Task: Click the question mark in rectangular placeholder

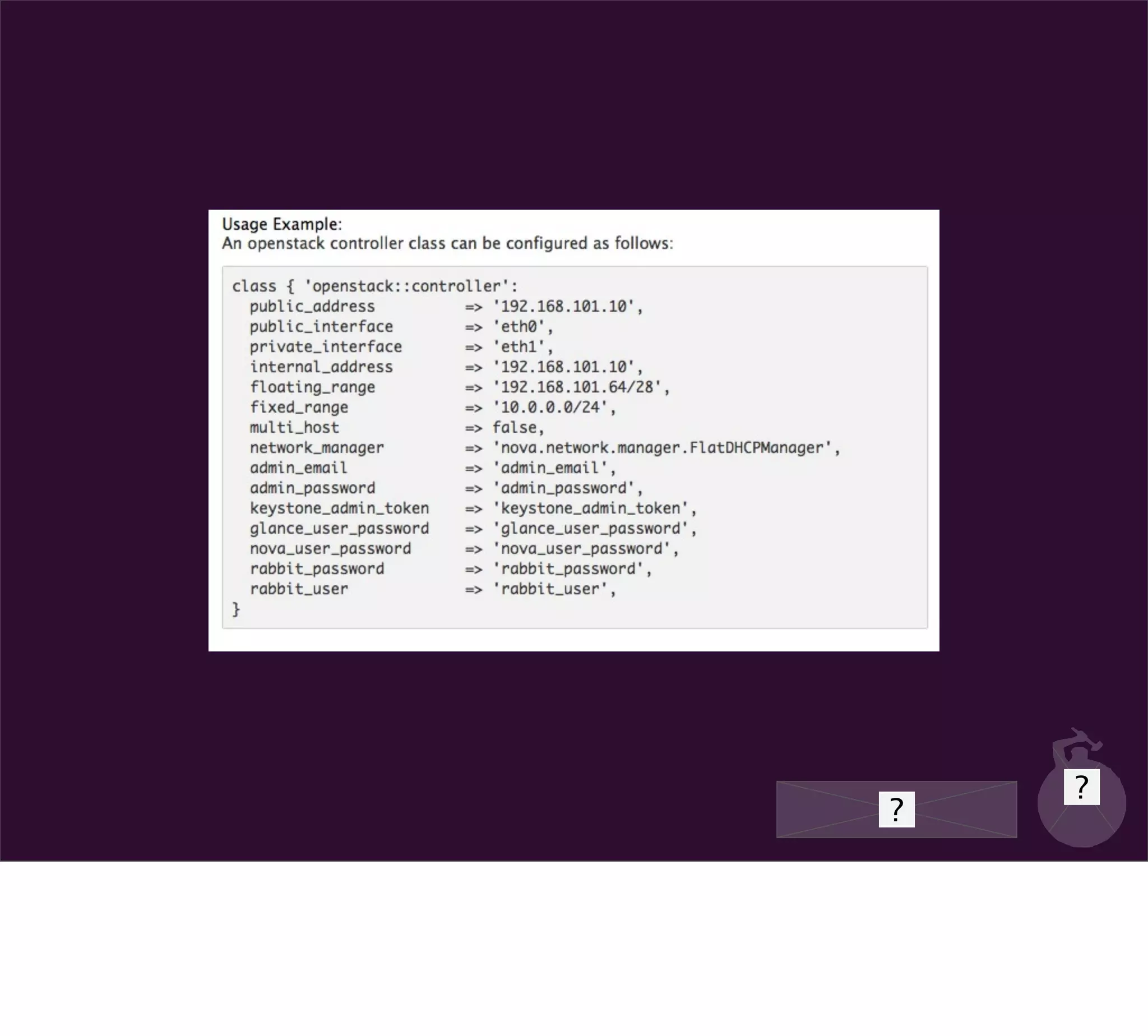Action: point(896,809)
